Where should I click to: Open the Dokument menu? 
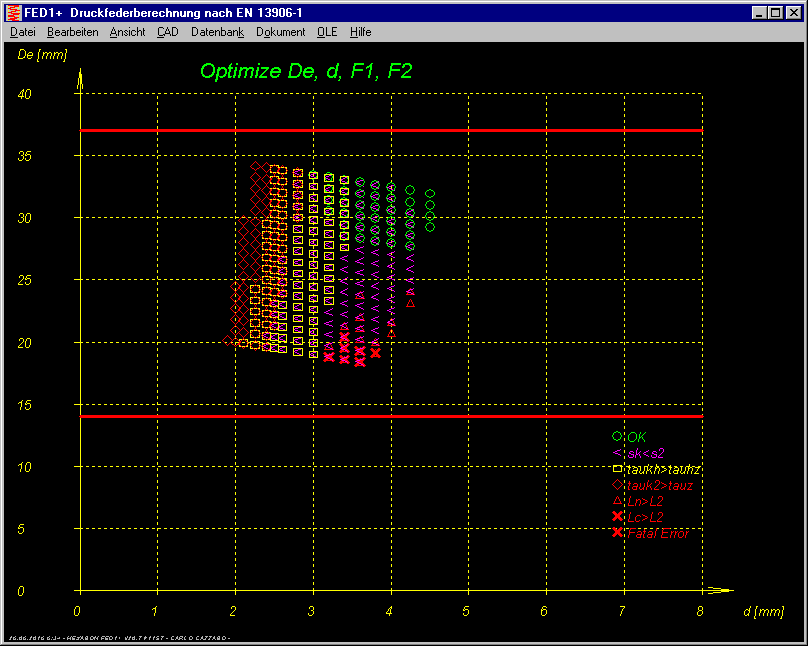(280, 32)
